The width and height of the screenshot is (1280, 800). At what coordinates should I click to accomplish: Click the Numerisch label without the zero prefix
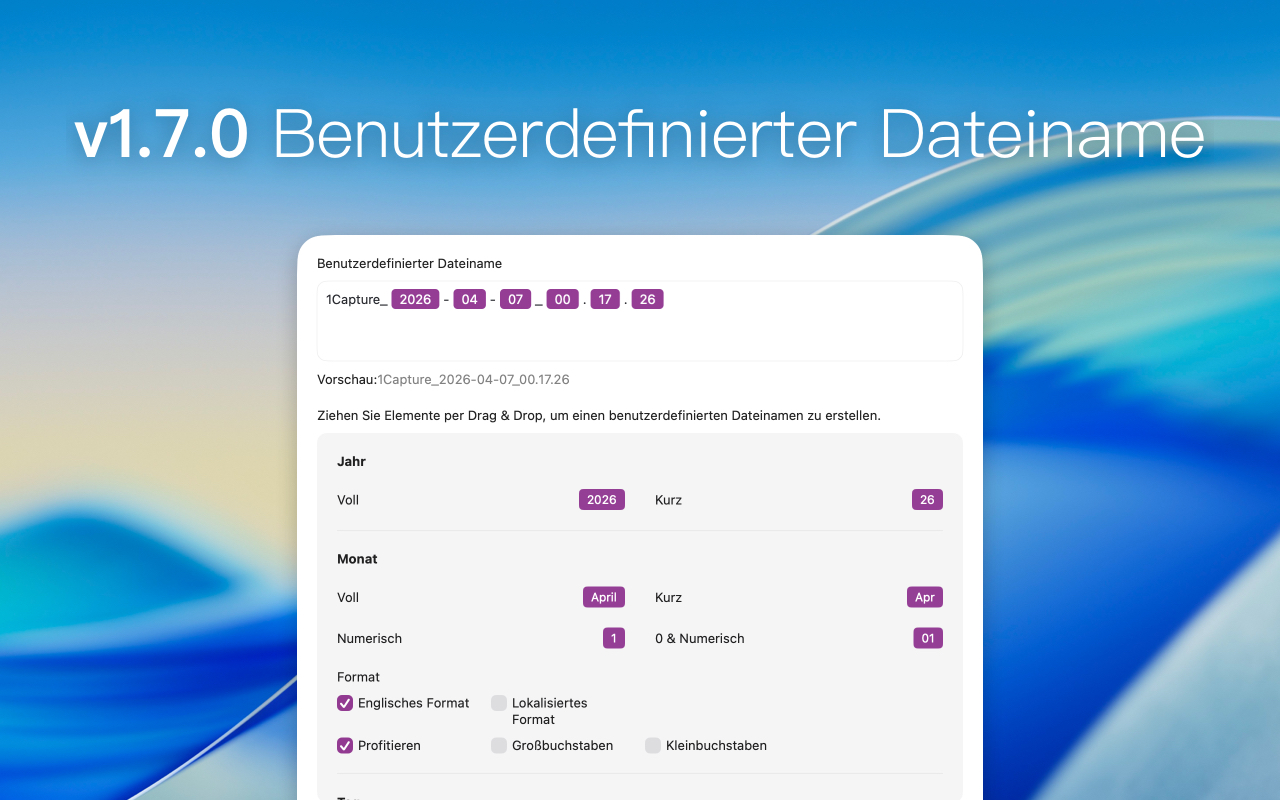click(369, 638)
